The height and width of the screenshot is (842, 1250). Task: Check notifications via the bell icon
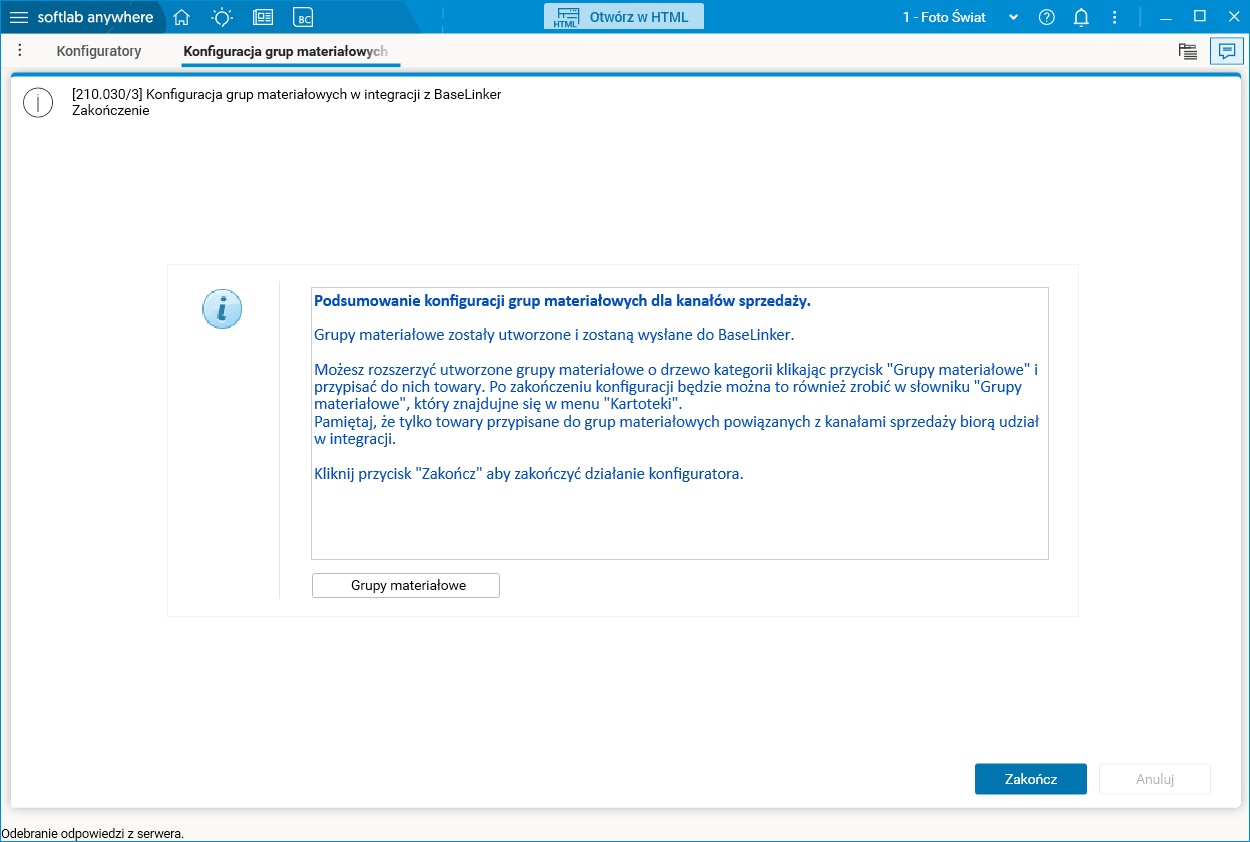(x=1081, y=17)
